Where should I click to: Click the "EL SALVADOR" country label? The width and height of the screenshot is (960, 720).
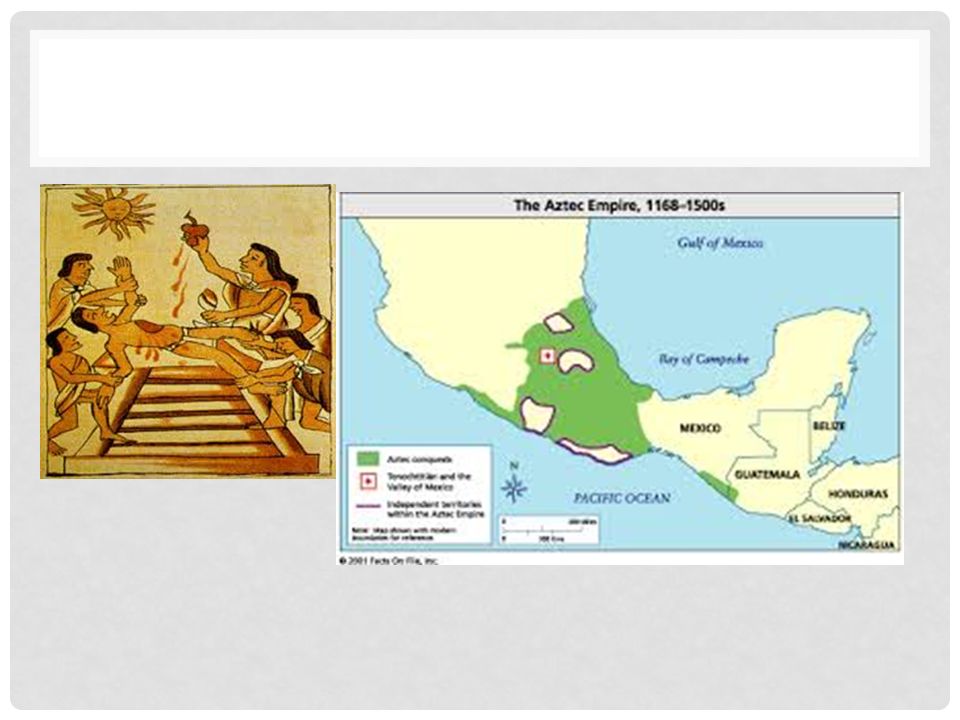(820, 519)
